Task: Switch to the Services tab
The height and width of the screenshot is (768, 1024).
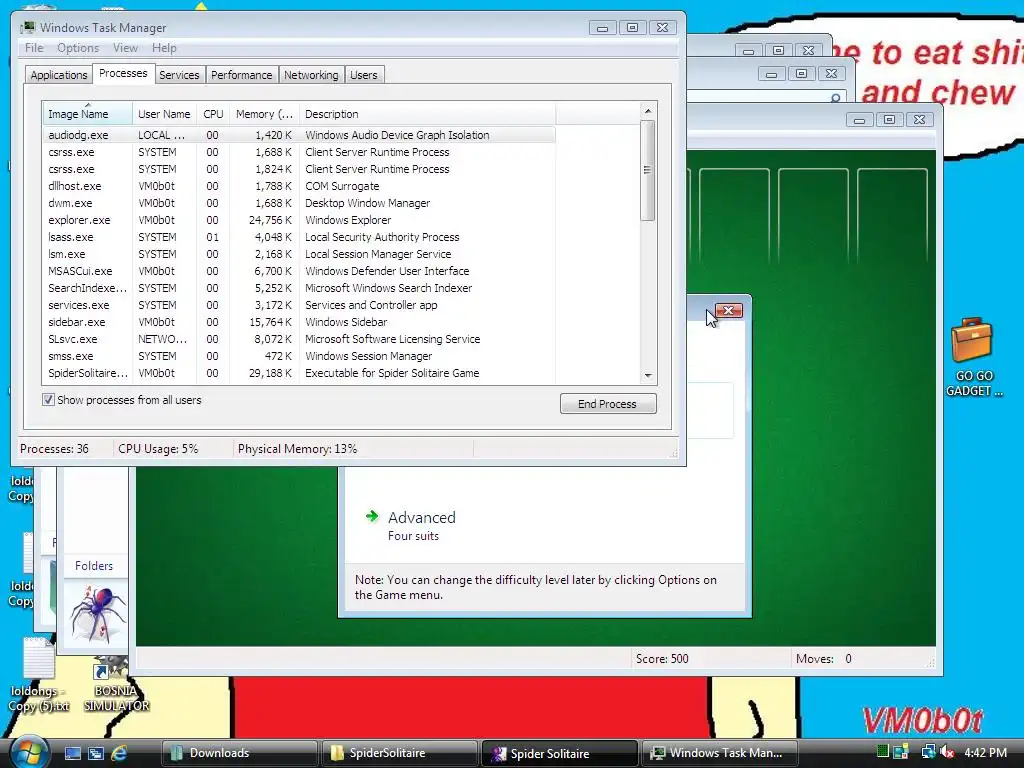Action: 179,75
